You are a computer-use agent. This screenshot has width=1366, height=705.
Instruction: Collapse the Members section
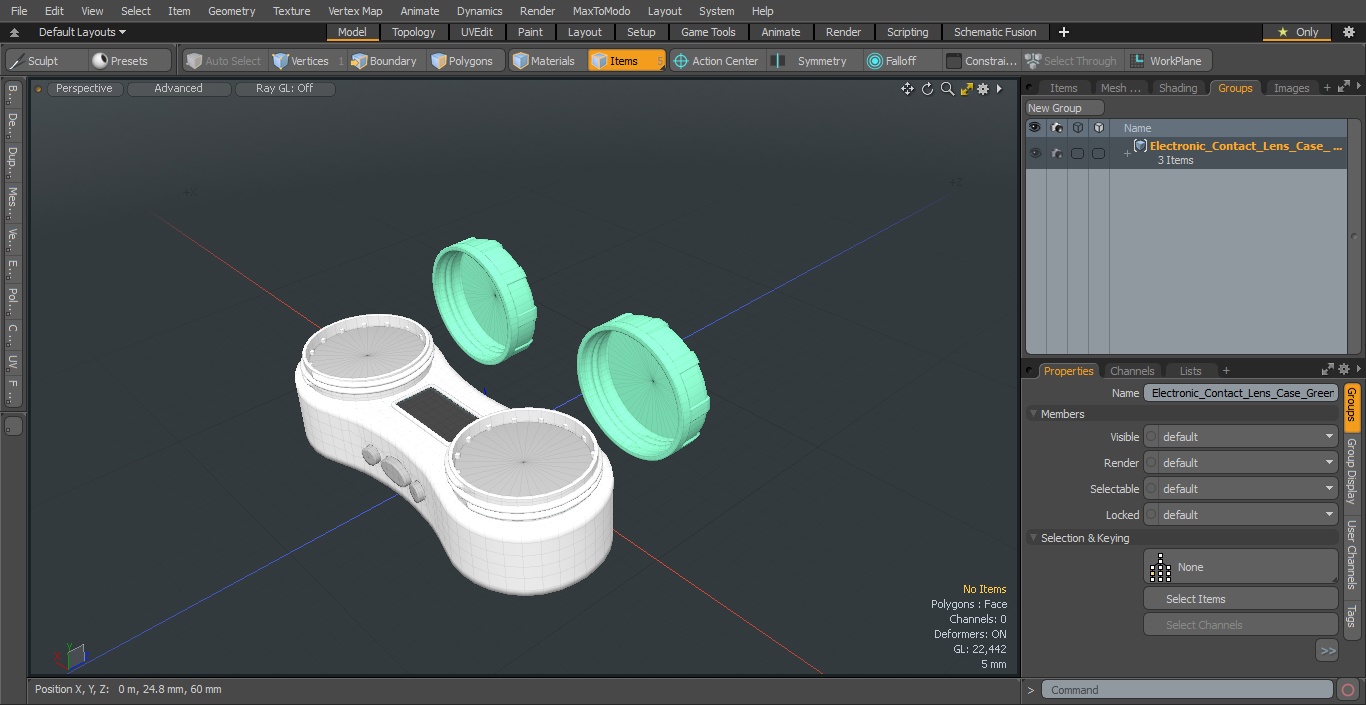coord(1033,414)
